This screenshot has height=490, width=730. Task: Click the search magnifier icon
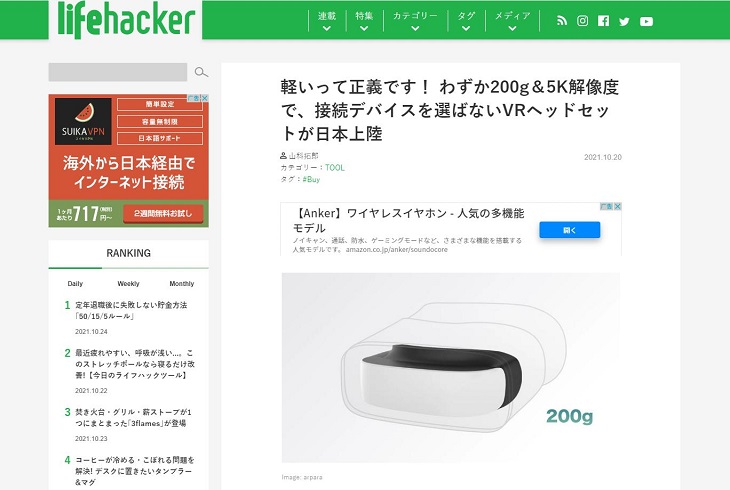201,72
